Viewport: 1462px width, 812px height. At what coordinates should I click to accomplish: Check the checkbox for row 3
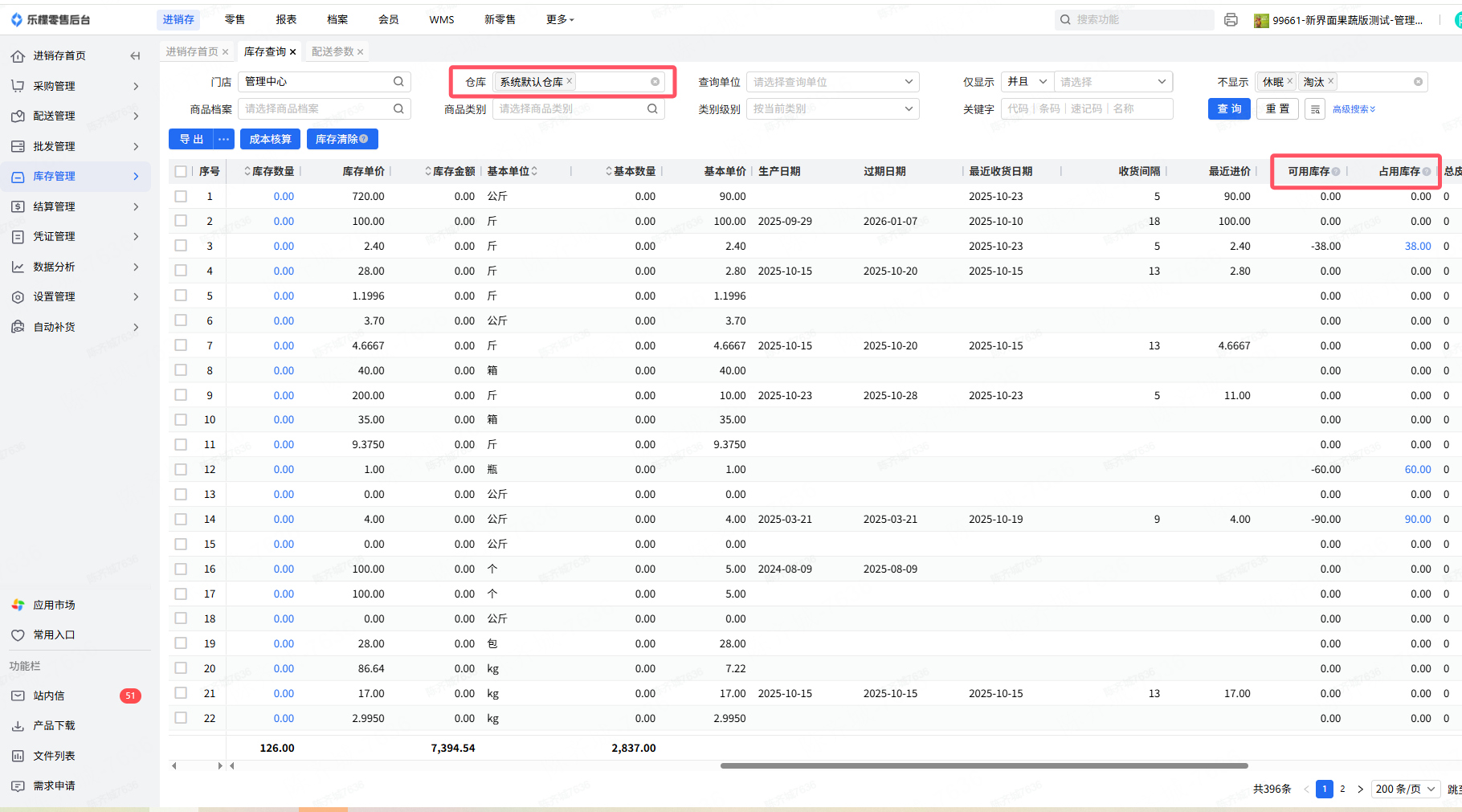(181, 246)
